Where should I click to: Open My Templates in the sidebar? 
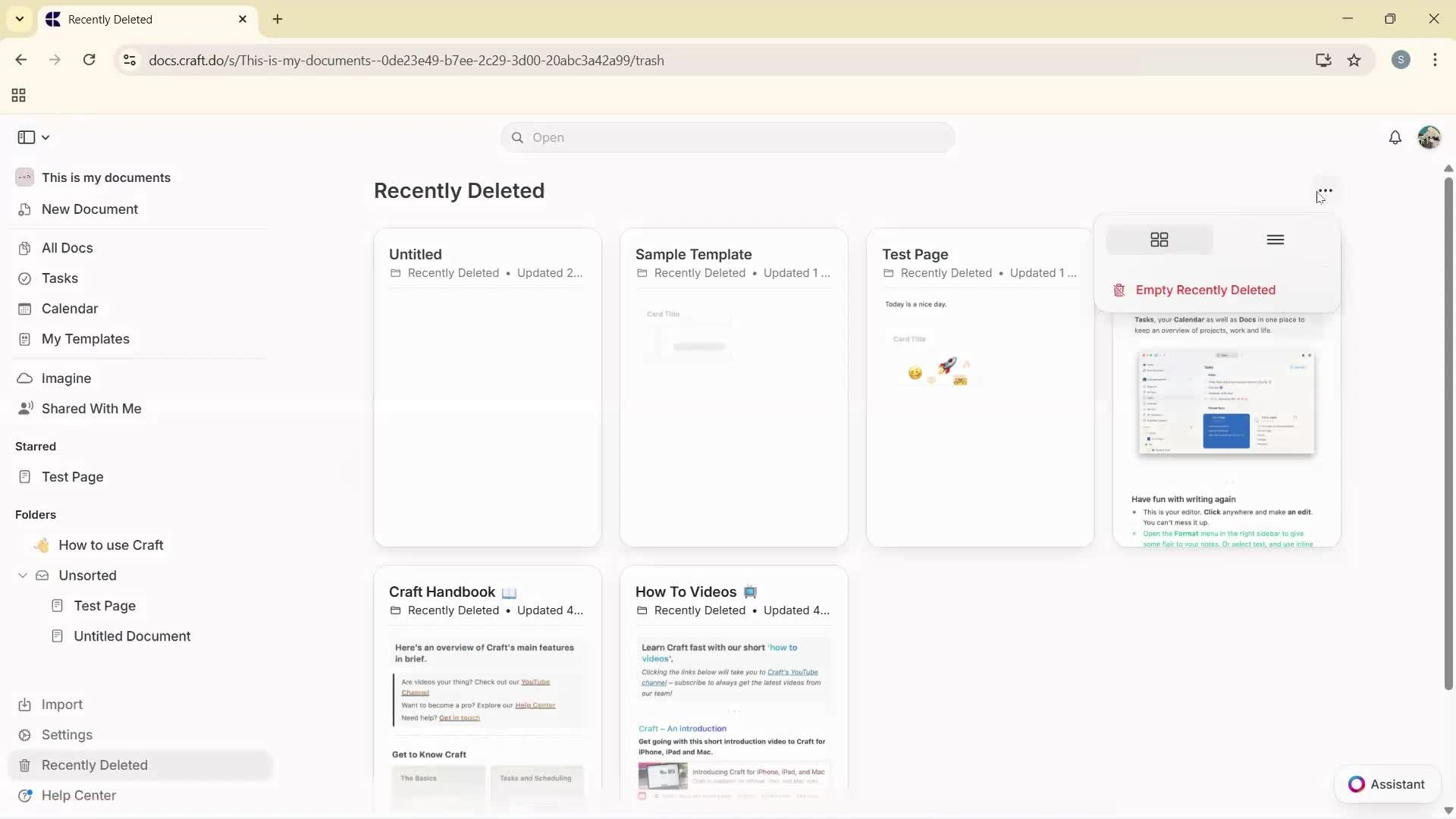point(85,339)
